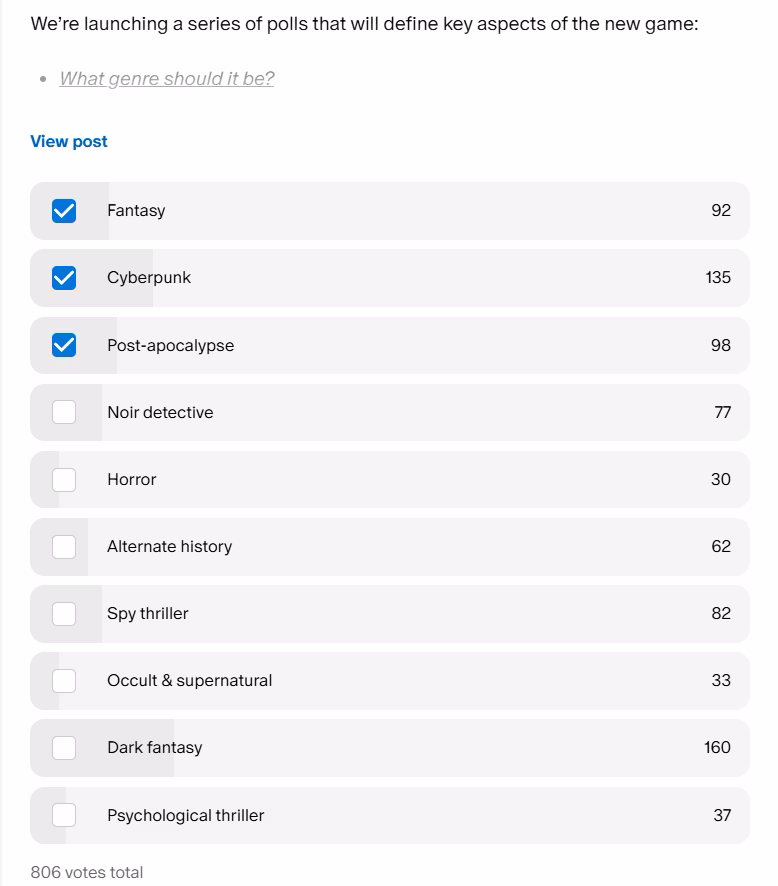Check the Occult & supernatural box

(64, 680)
